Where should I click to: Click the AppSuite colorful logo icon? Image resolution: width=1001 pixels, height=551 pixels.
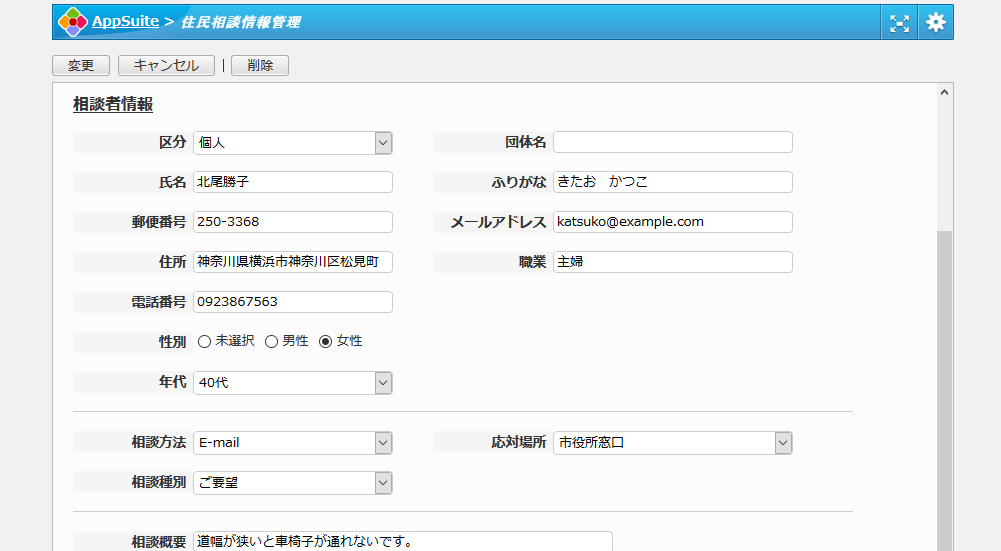[x=72, y=22]
